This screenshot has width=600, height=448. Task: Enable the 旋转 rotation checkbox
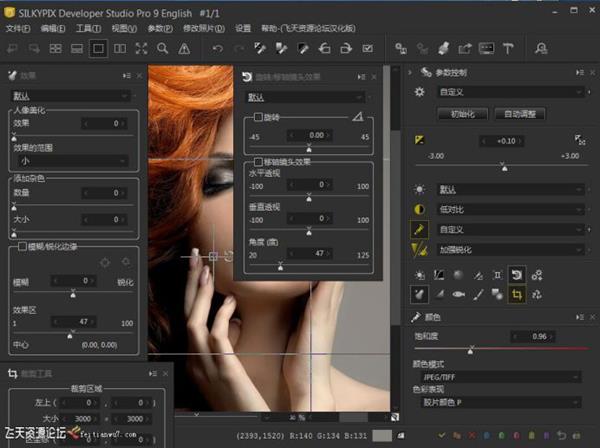tap(259, 117)
